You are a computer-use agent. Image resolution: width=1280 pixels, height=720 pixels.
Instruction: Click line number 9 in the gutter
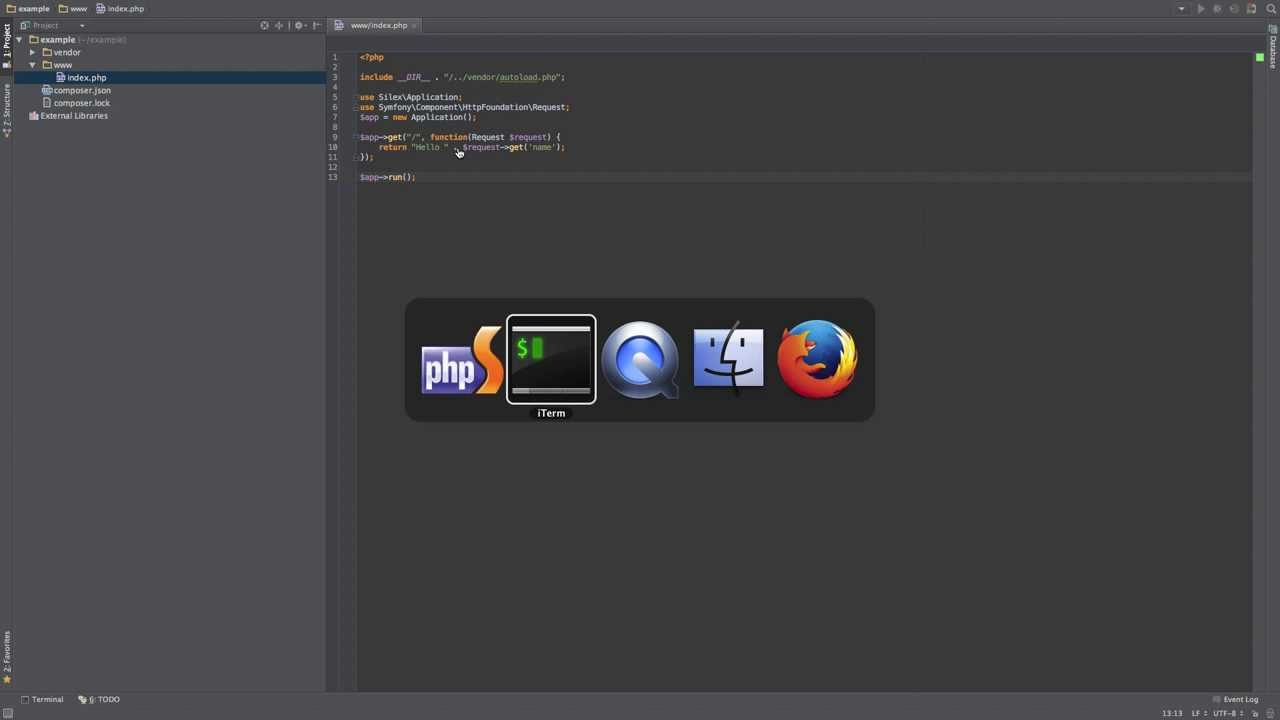click(335, 137)
